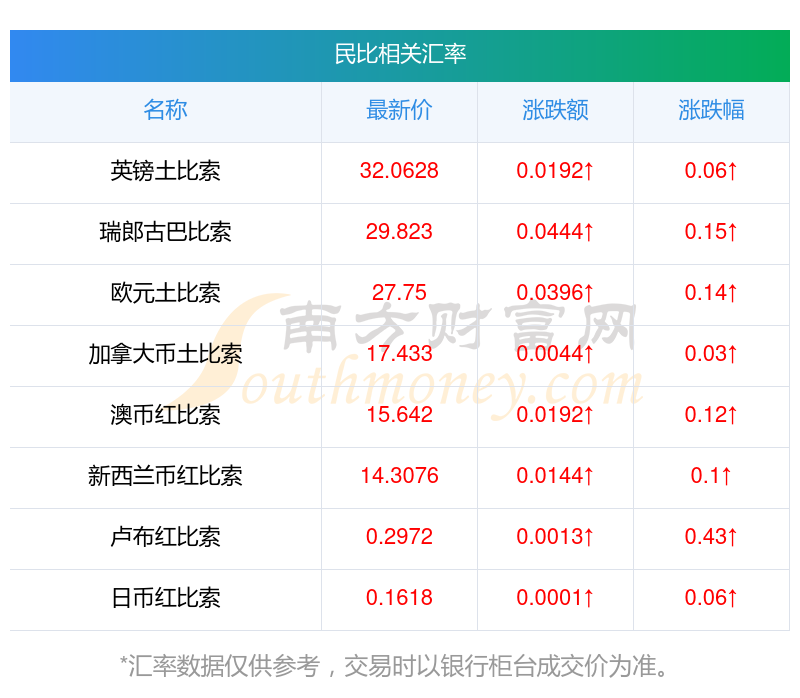The height and width of the screenshot is (698, 800).
Task: Click the 澳币红比索 row name
Action: [x=165, y=415]
